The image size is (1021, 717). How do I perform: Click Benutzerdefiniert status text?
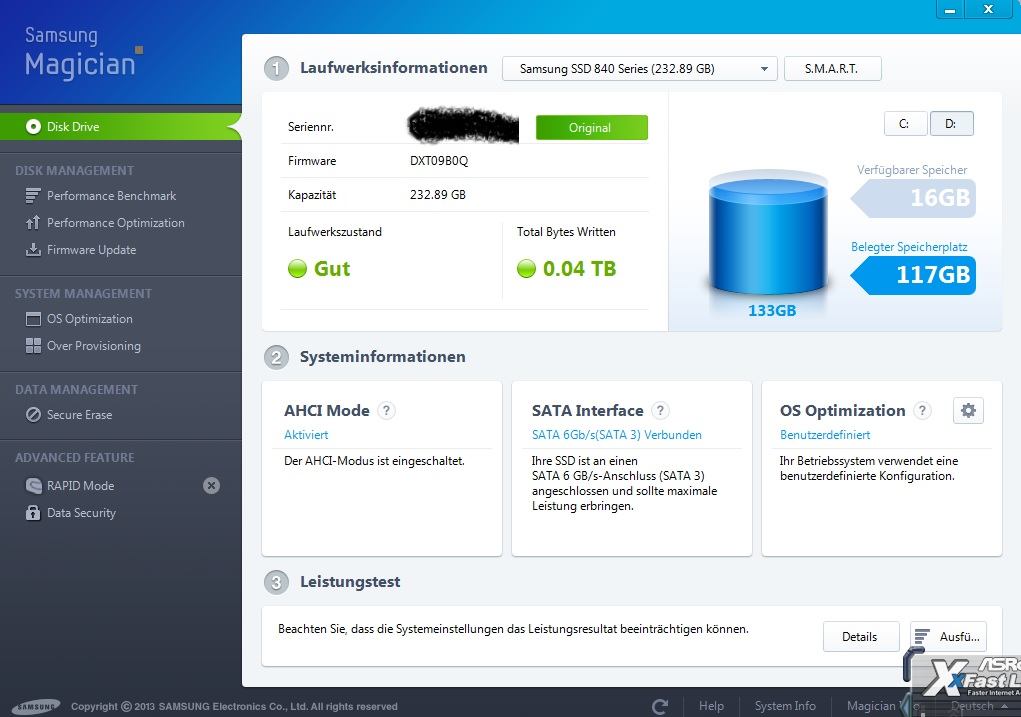click(825, 435)
